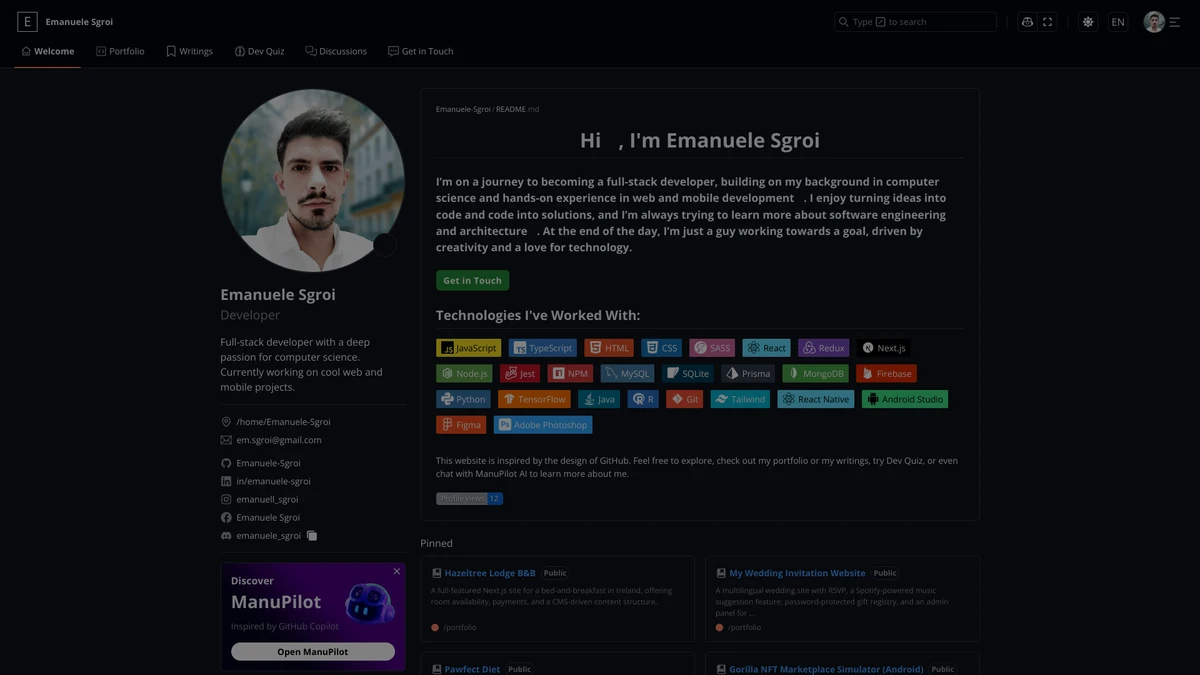Viewport: 1200px width, 675px height.
Task: Copy the Discord username emanuele_sgroi
Action: pos(312,536)
